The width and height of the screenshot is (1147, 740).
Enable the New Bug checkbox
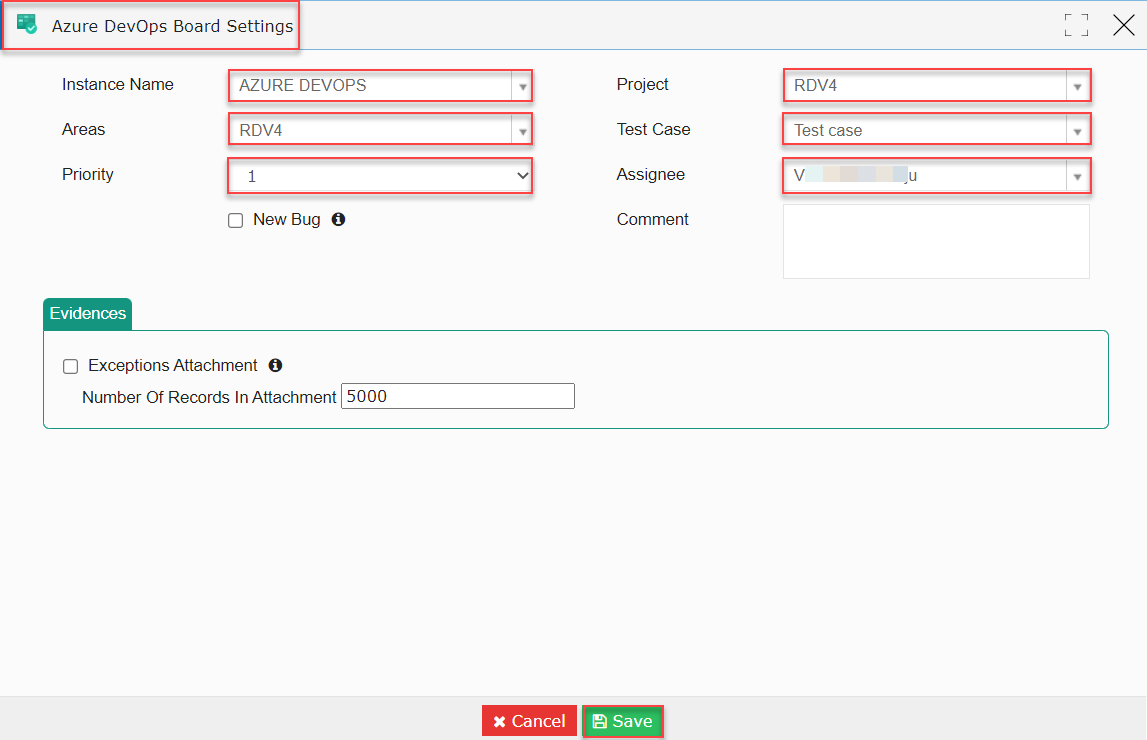point(236,220)
